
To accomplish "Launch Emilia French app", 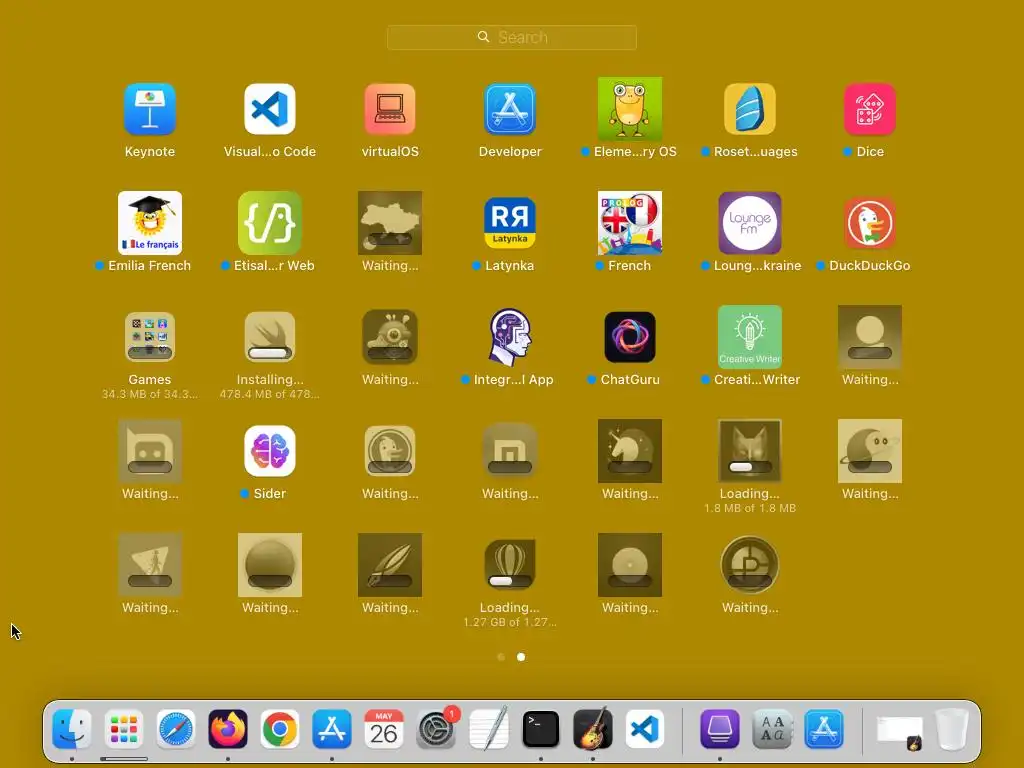I will coord(150,223).
